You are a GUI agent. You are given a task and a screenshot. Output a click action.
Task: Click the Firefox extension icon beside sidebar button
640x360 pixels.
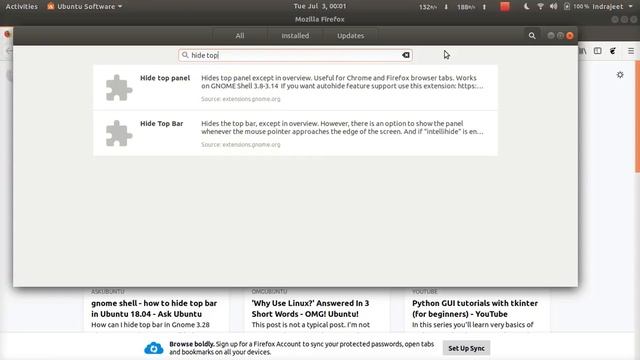click(x=613, y=51)
